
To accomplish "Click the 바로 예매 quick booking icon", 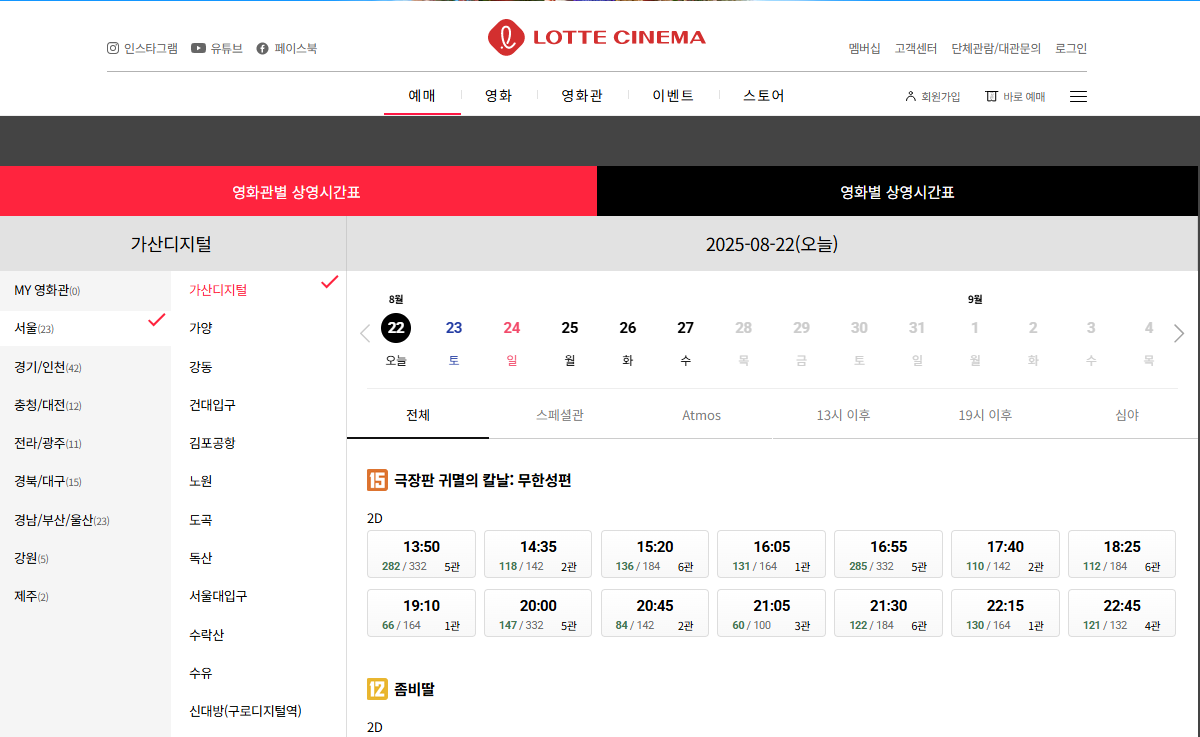I will [x=991, y=97].
